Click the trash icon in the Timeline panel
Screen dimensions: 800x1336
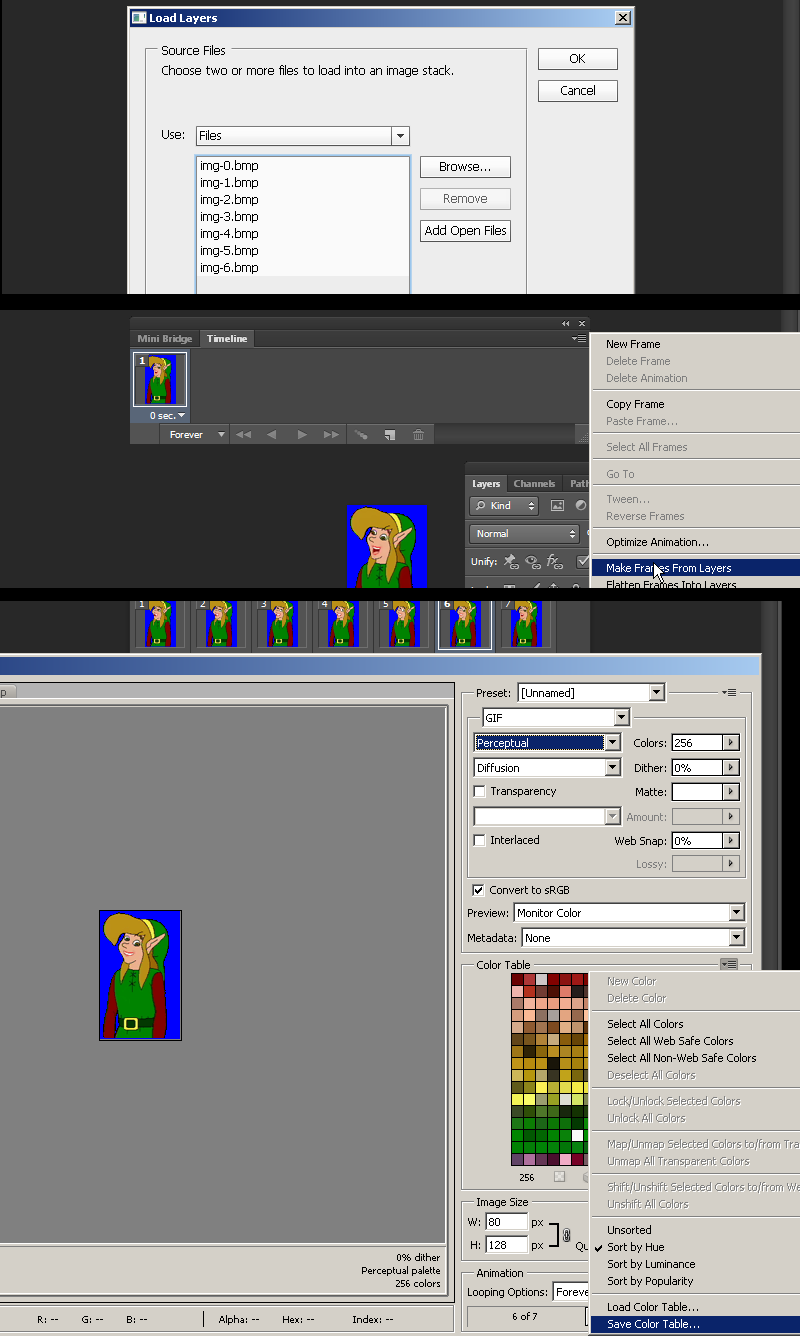pyautogui.click(x=419, y=435)
